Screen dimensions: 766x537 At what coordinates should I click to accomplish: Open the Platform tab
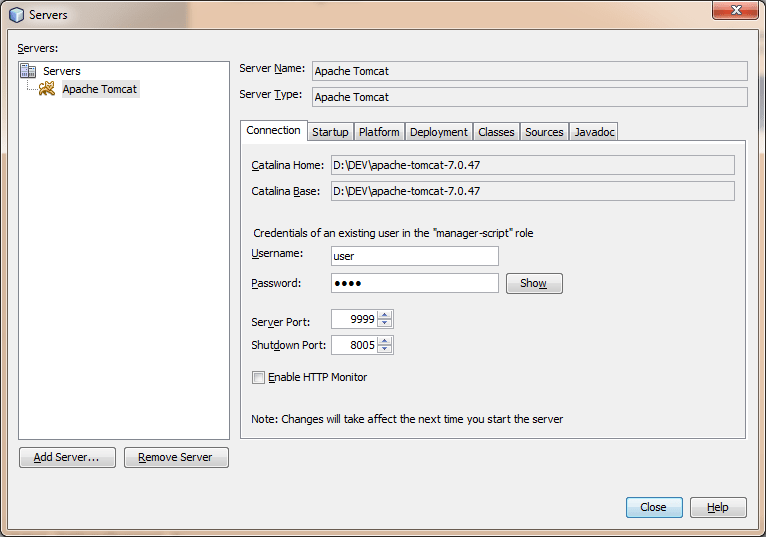coord(379,132)
